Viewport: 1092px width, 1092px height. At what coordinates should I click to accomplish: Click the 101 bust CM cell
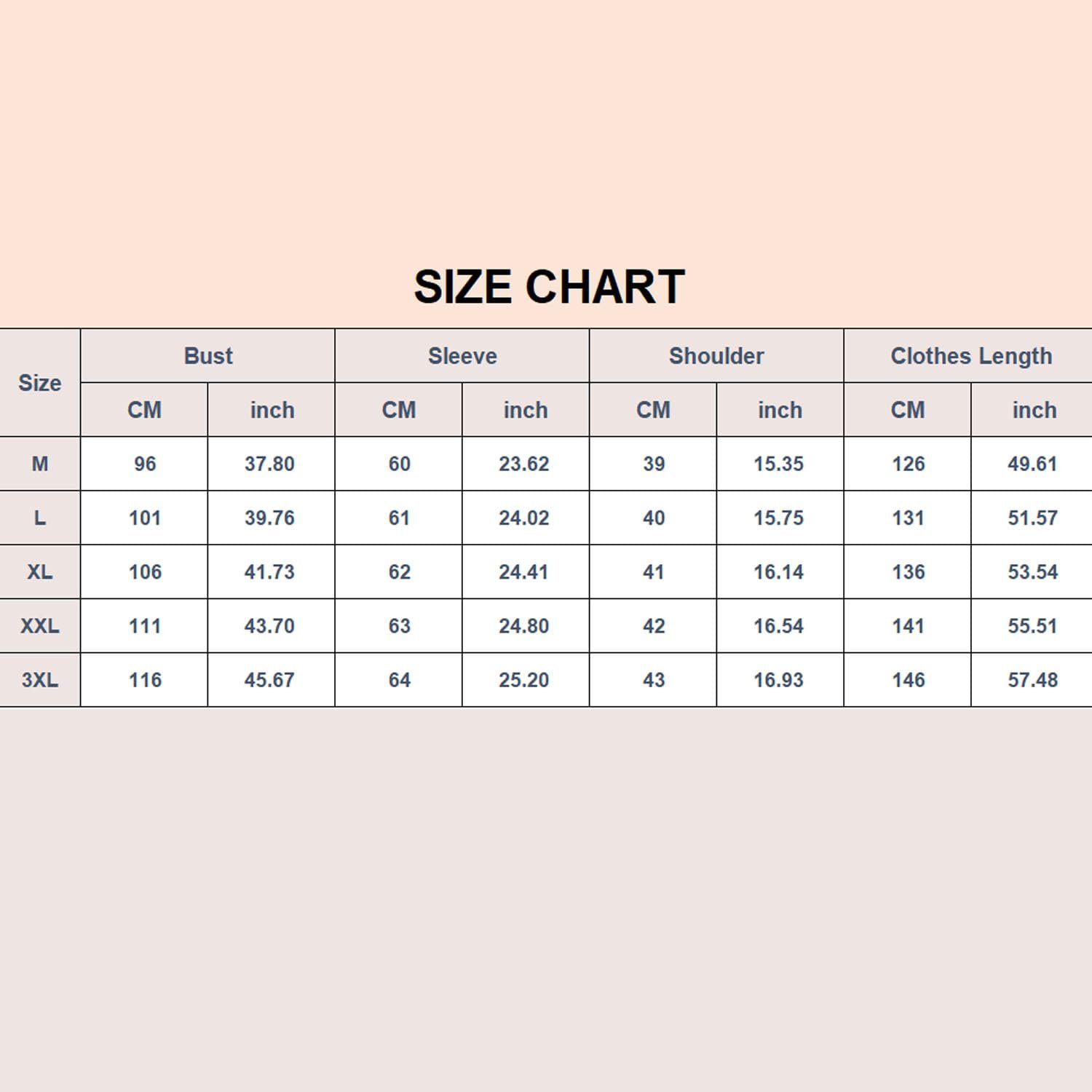tap(144, 518)
